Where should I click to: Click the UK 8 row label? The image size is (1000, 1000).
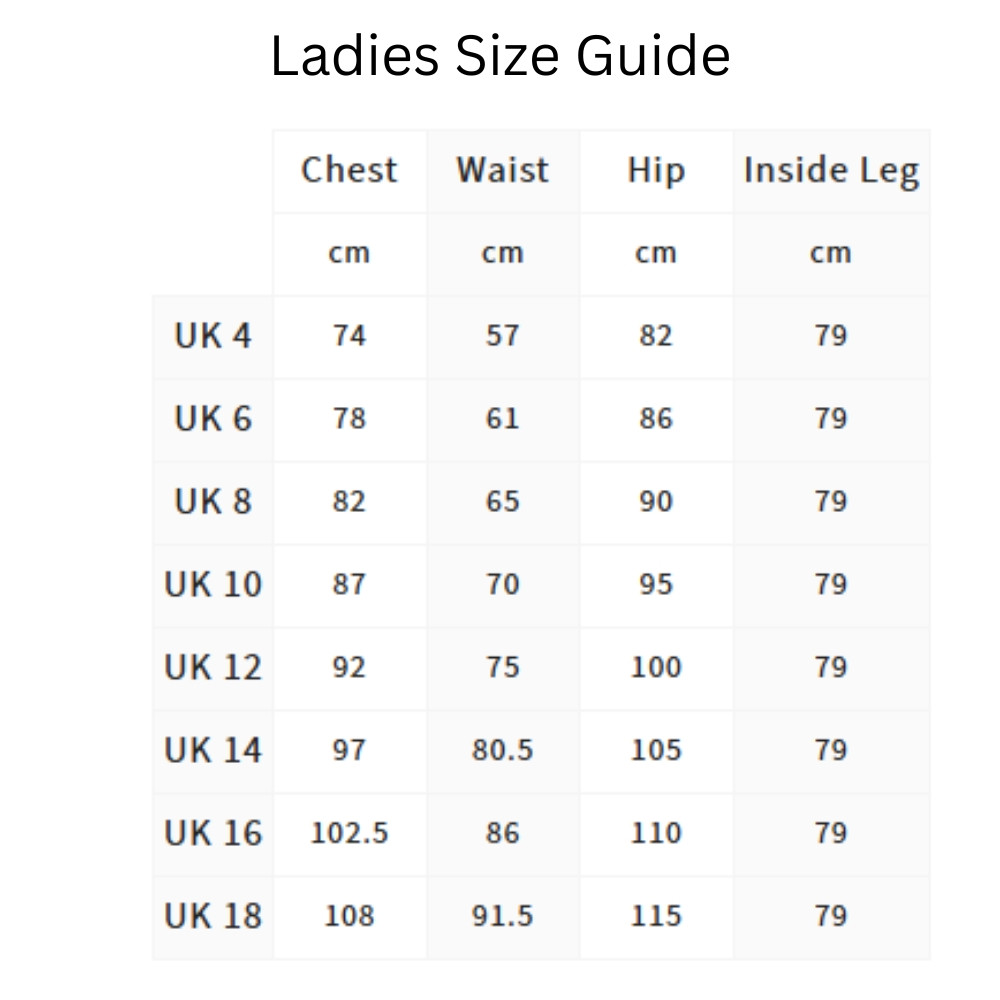click(213, 502)
